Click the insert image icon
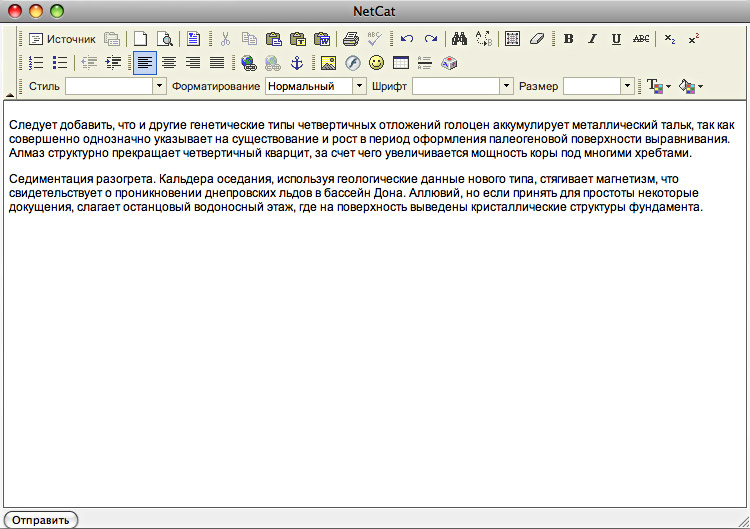This screenshot has height=529, width=750. [329, 63]
